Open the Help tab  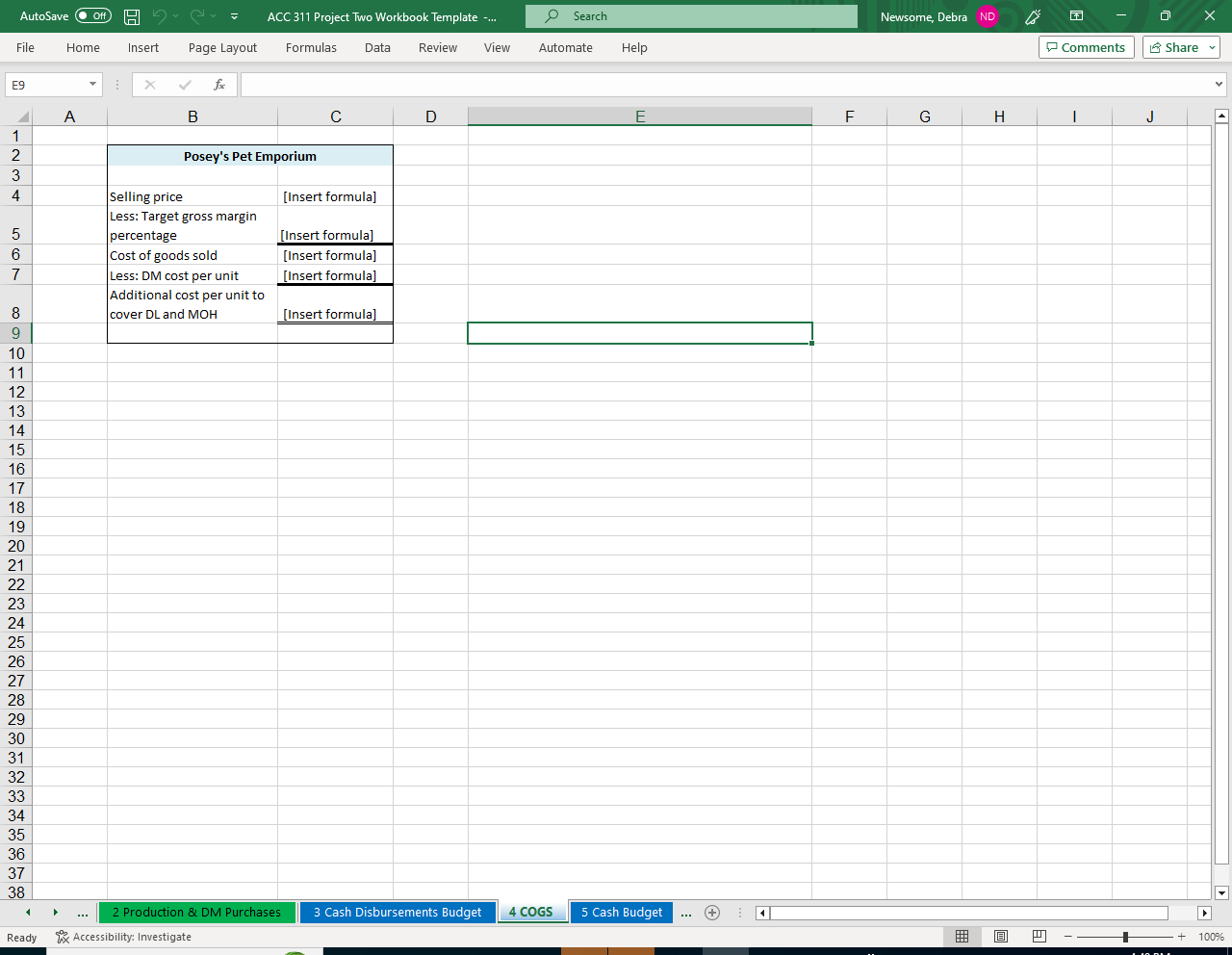pos(634,47)
